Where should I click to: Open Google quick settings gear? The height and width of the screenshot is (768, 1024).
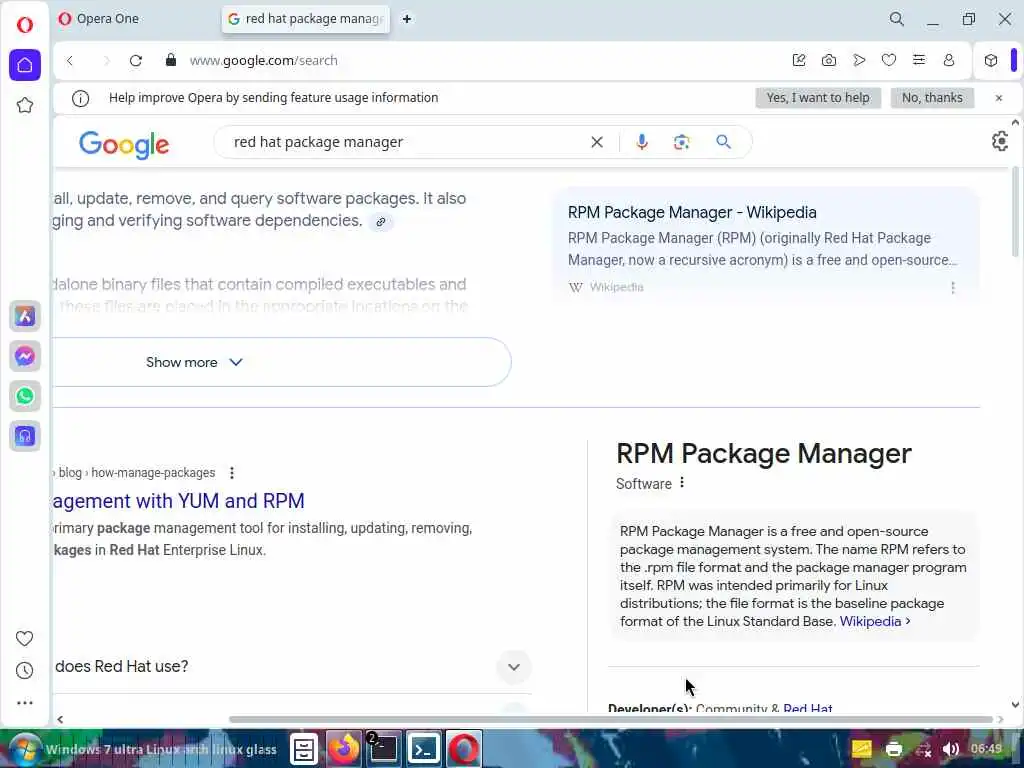click(x=1000, y=141)
